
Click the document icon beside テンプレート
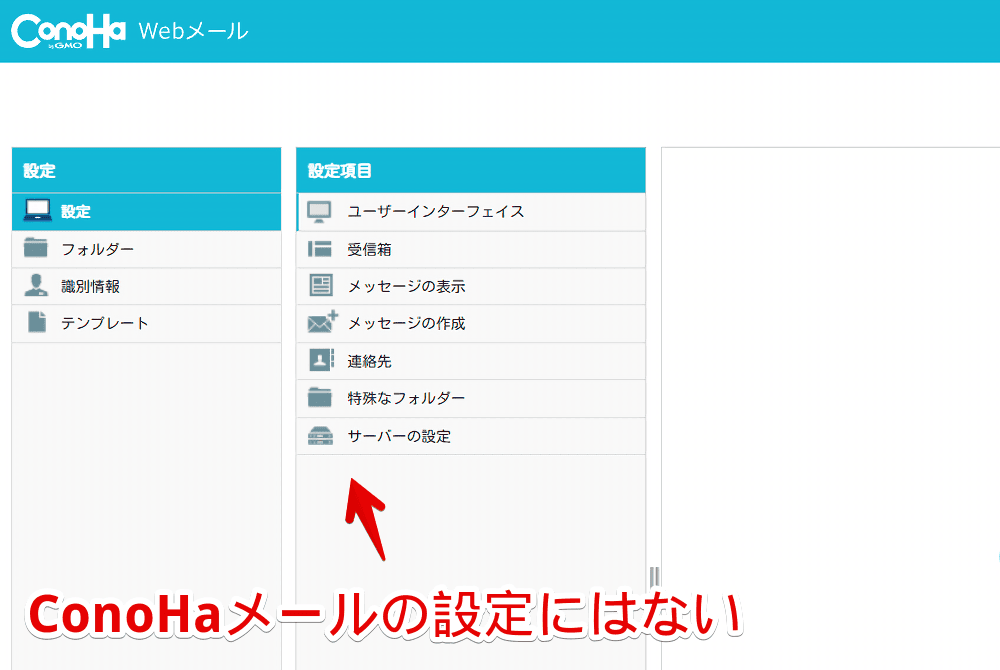tap(37, 322)
